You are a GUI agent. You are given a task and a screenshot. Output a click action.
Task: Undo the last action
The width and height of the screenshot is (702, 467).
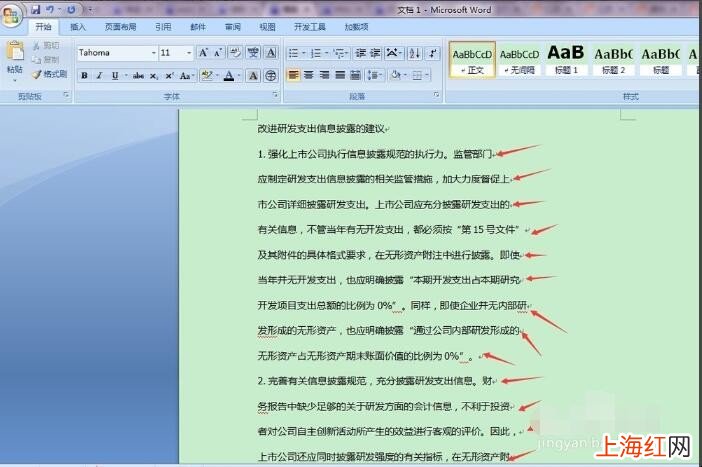[x=51, y=9]
